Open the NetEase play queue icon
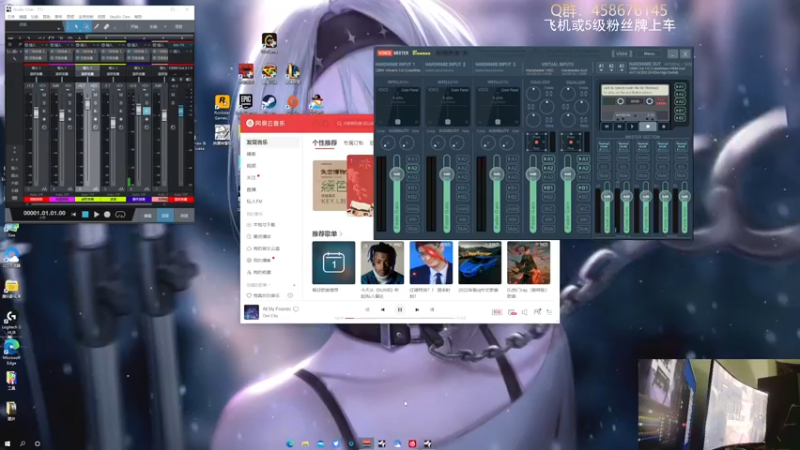This screenshot has width=800, height=450. pos(549,312)
